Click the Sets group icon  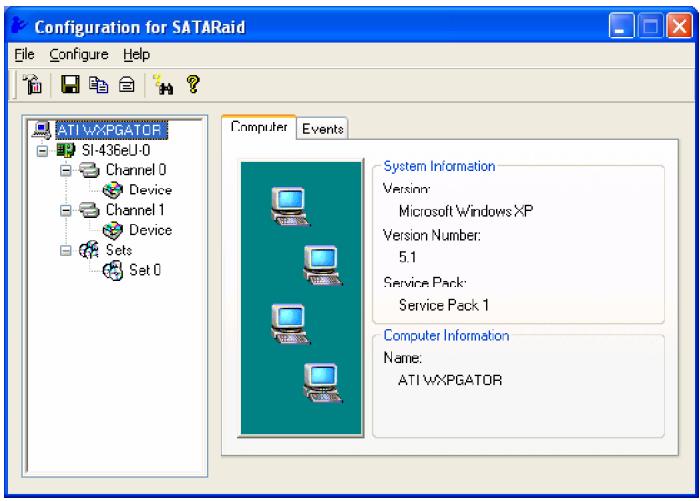tap(89, 250)
